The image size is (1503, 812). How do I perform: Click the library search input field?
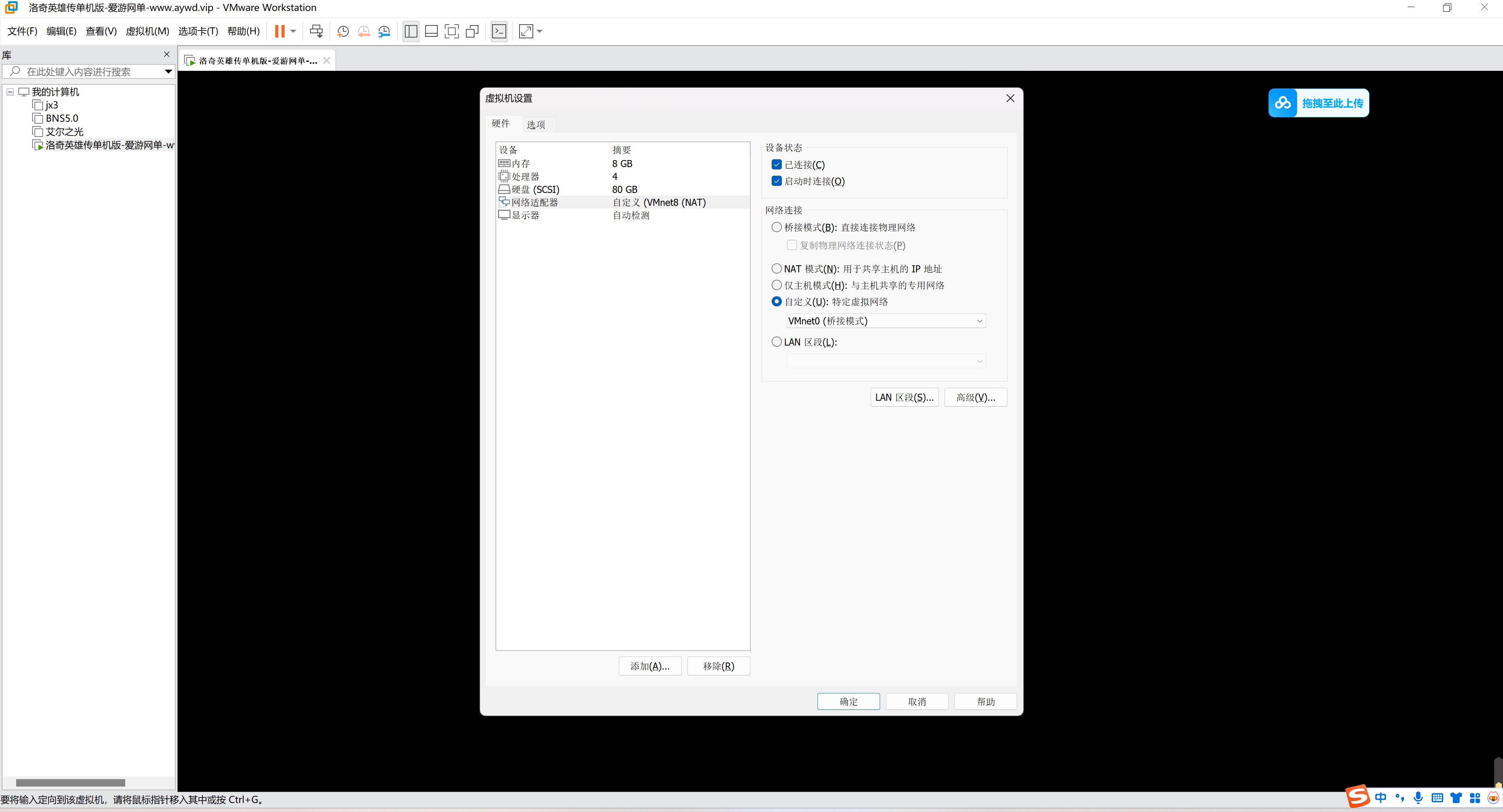click(x=88, y=71)
